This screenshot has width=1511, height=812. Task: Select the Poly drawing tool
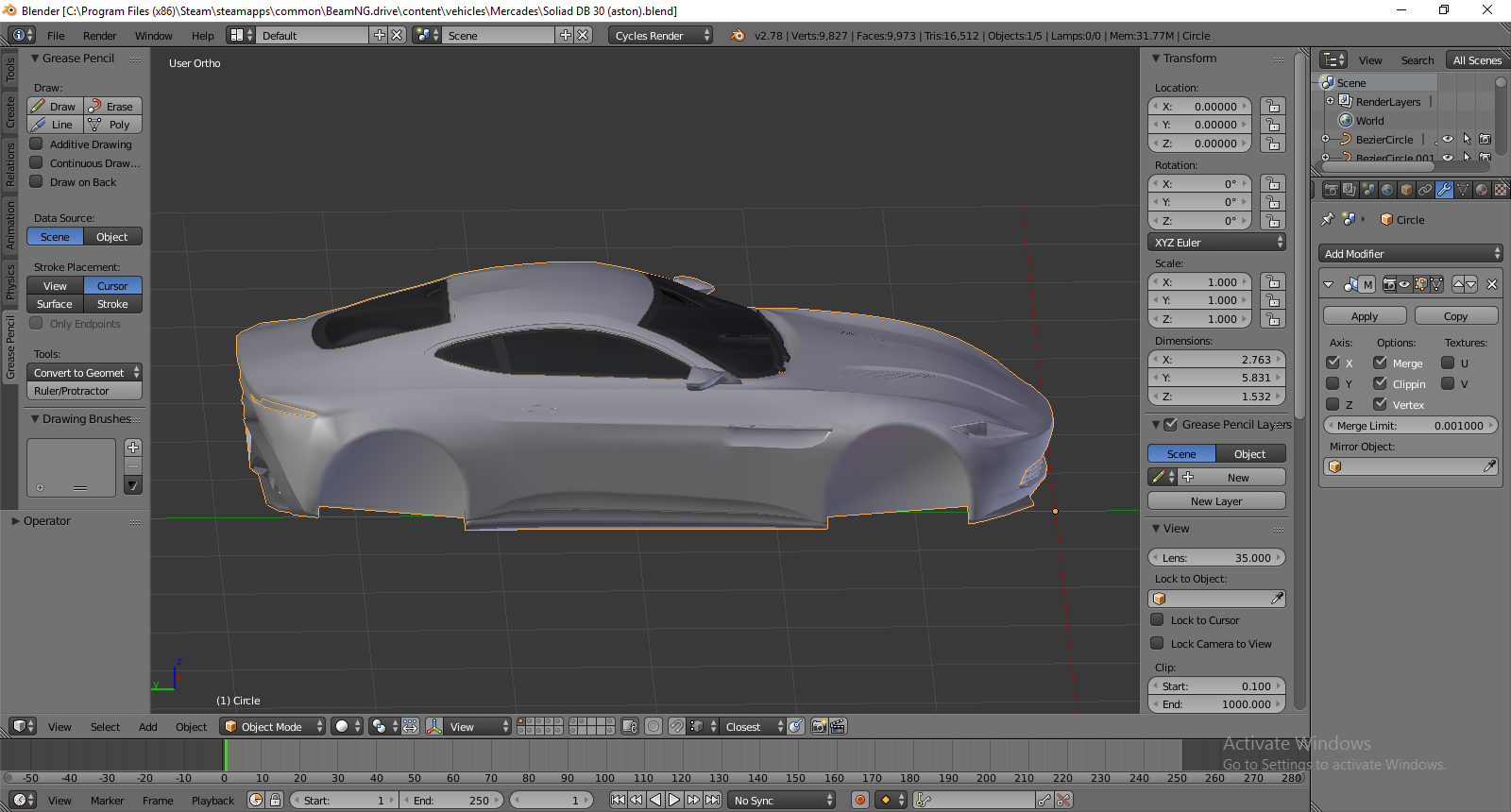[113, 125]
